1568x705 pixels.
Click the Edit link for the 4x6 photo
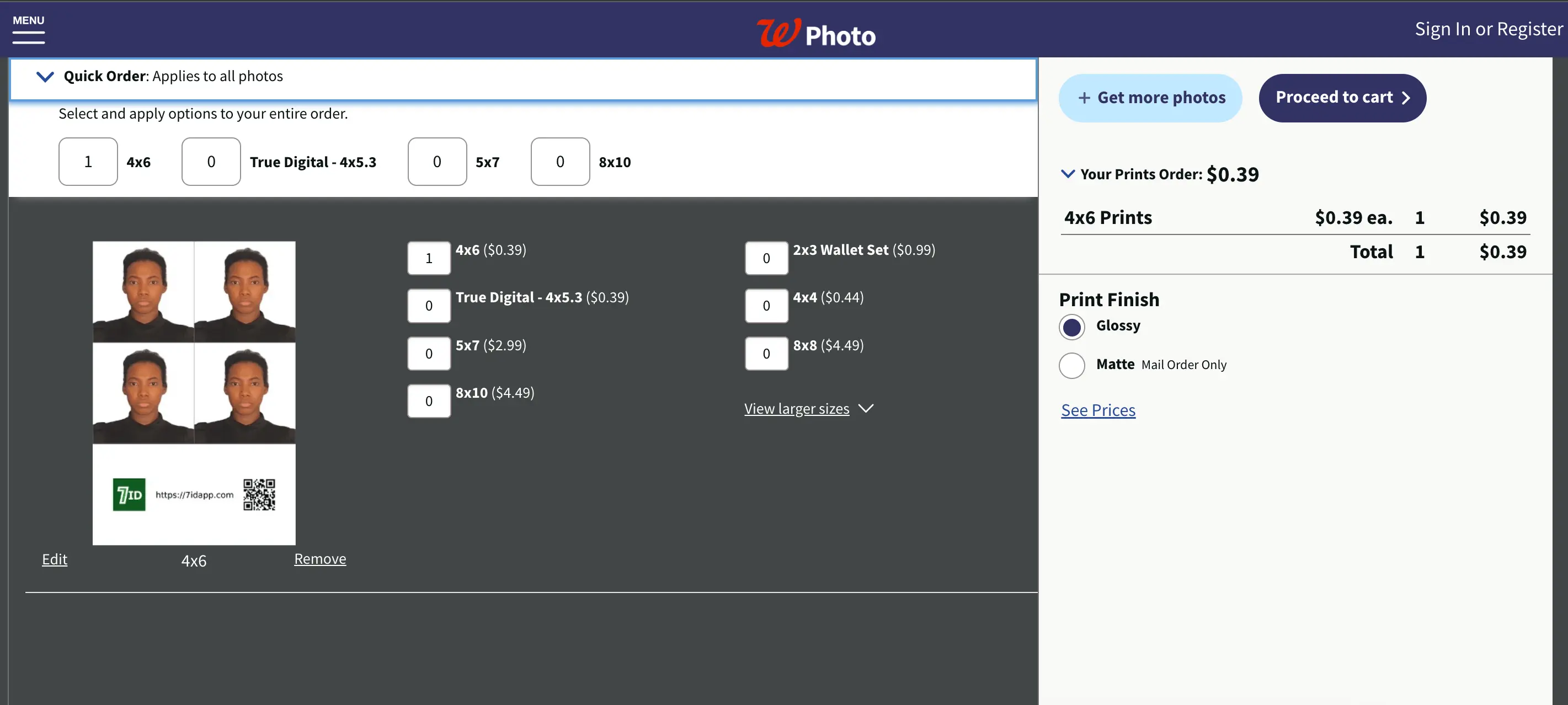(55, 558)
